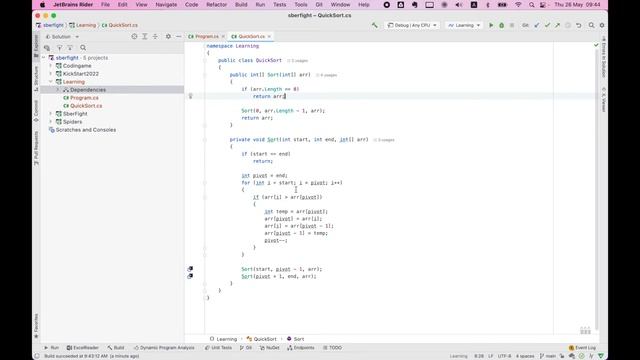The image size is (640, 360).
Task: Click Git update project arrow icon
Action: point(537,25)
